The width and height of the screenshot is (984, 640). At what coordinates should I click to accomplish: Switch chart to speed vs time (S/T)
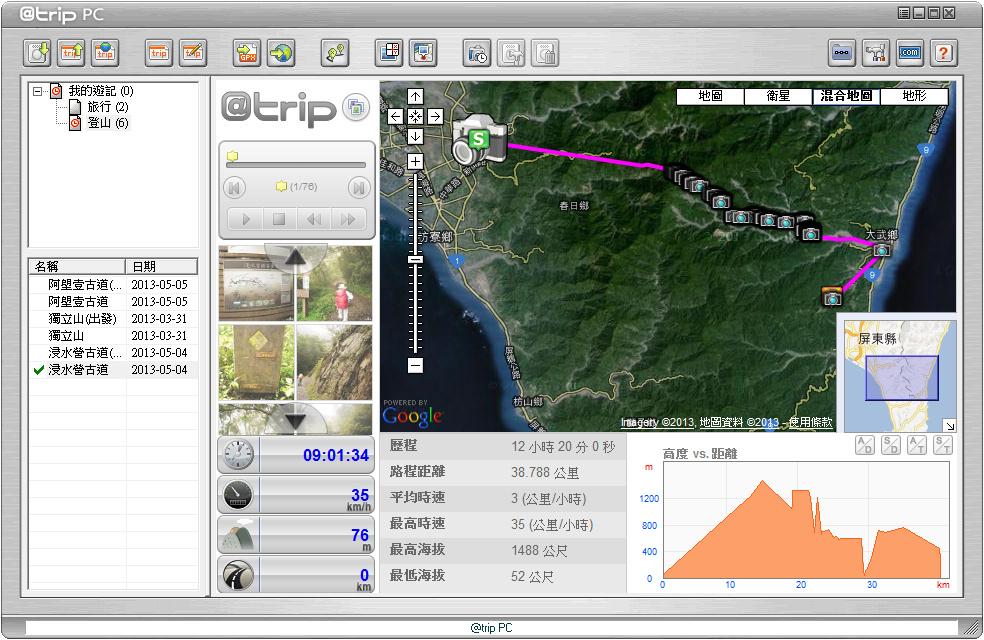[x=943, y=445]
